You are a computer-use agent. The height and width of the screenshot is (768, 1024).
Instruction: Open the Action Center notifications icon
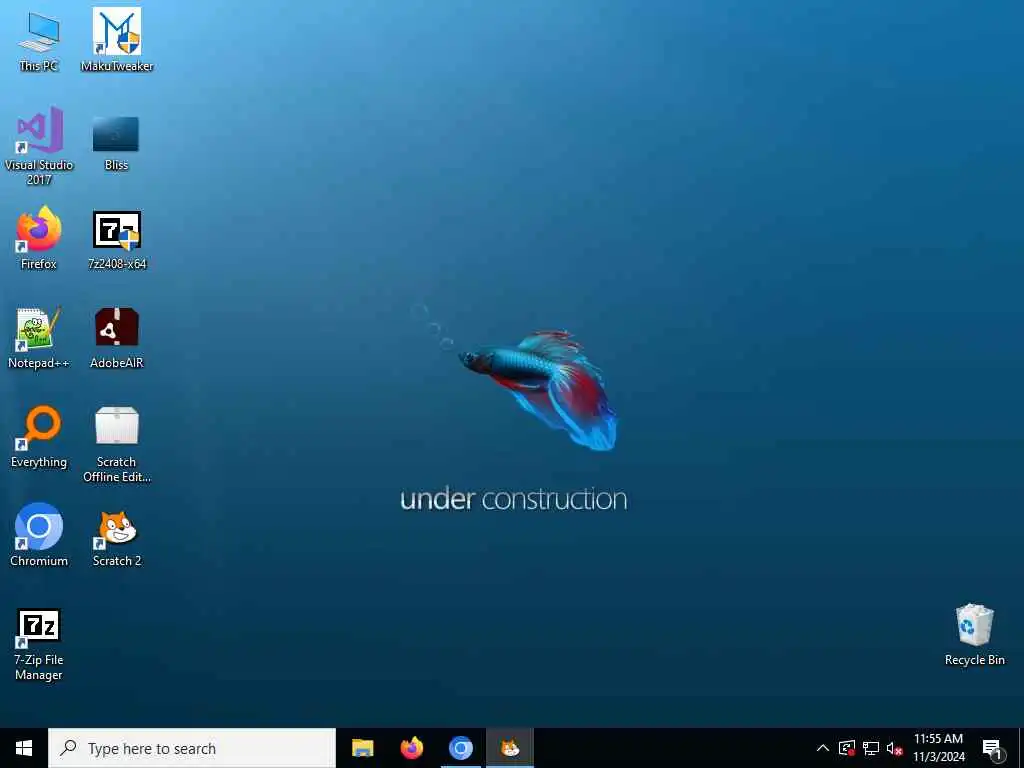pos(993,748)
